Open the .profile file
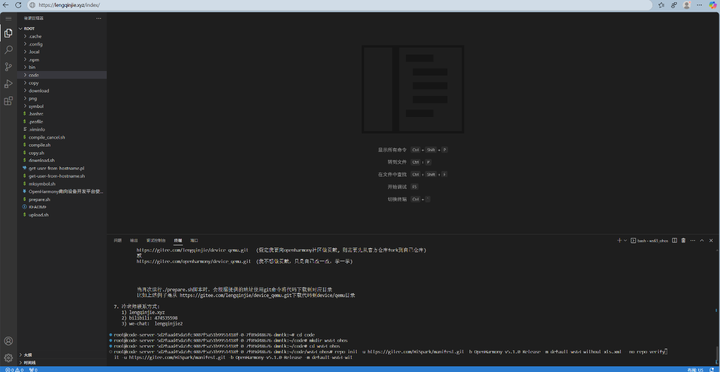Image resolution: width=720 pixels, height=372 pixels. 62,122
